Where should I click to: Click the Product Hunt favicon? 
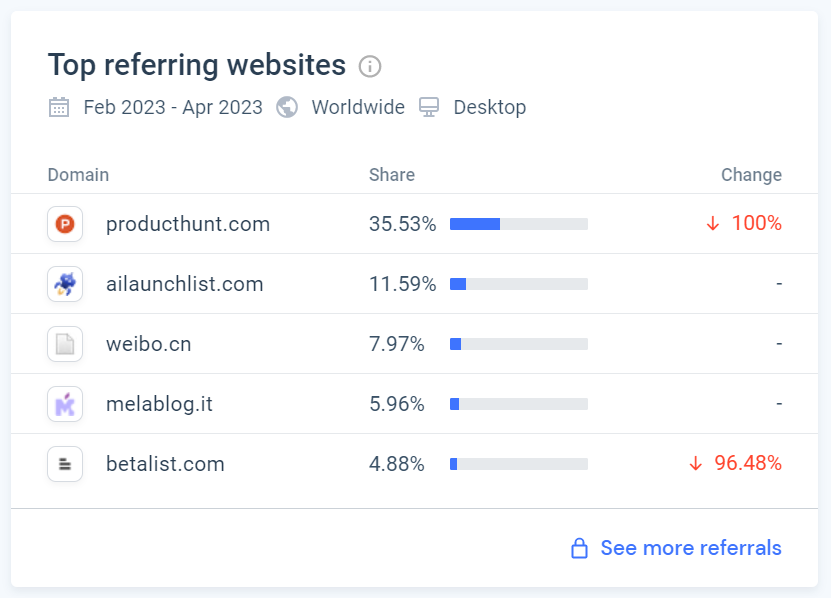pyautogui.click(x=65, y=224)
